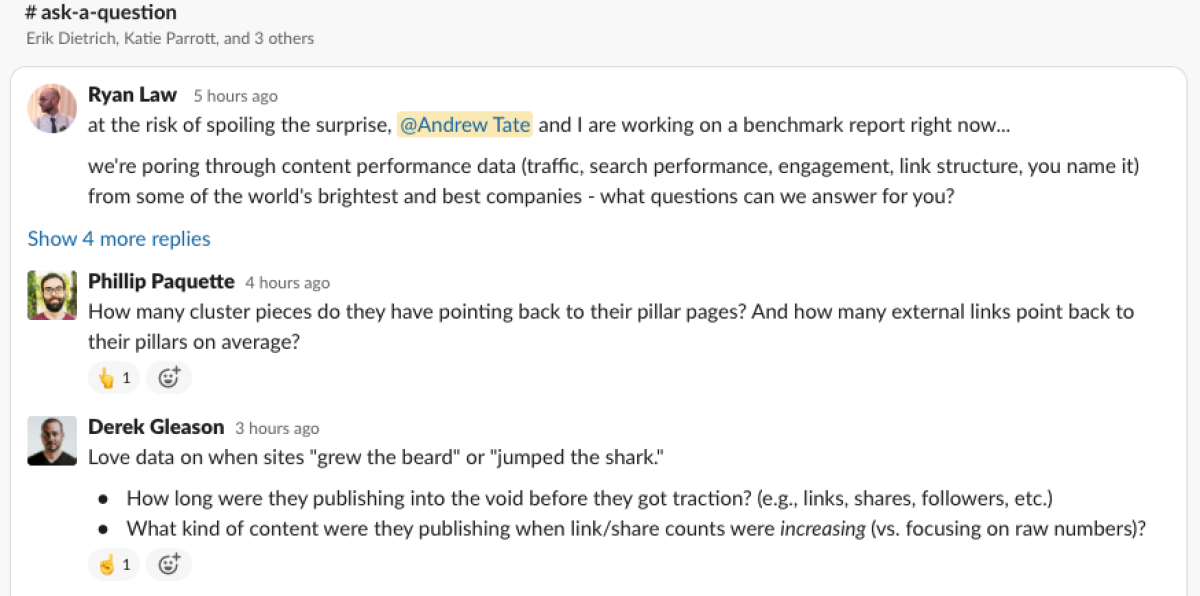View channel members list under the title
This screenshot has height=596, width=1200.
tap(170, 39)
